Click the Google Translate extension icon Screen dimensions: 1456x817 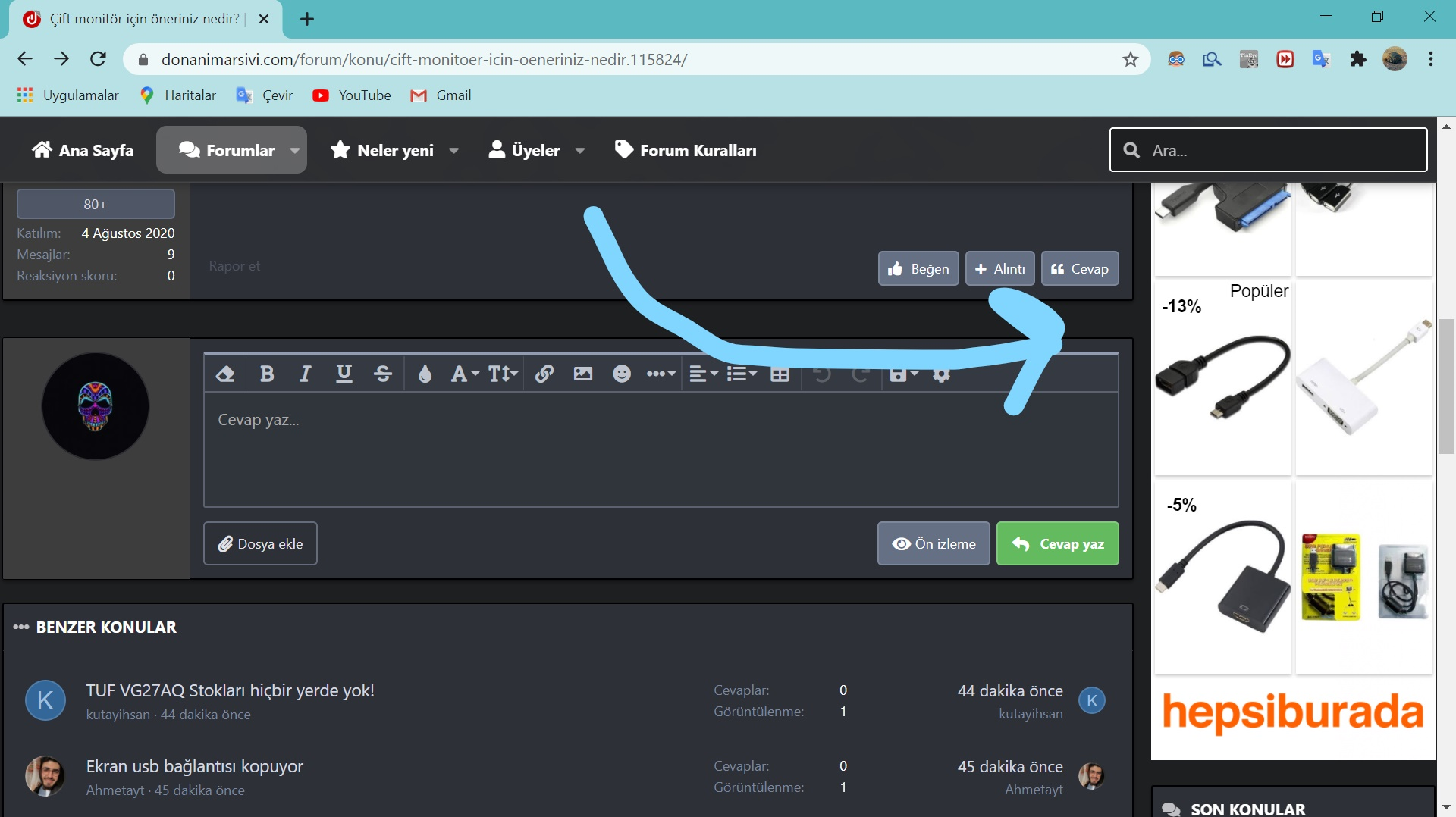[1322, 59]
